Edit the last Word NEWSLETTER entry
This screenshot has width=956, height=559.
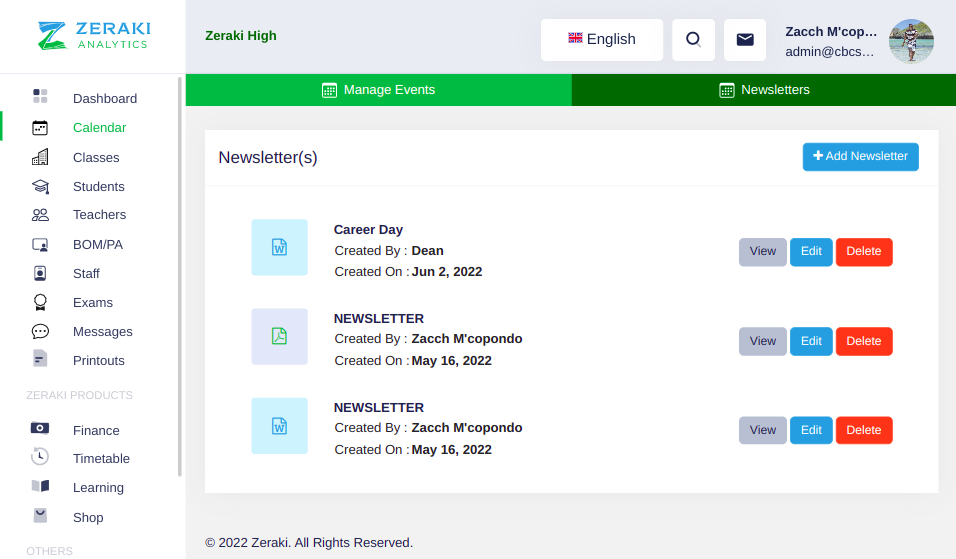coord(811,430)
